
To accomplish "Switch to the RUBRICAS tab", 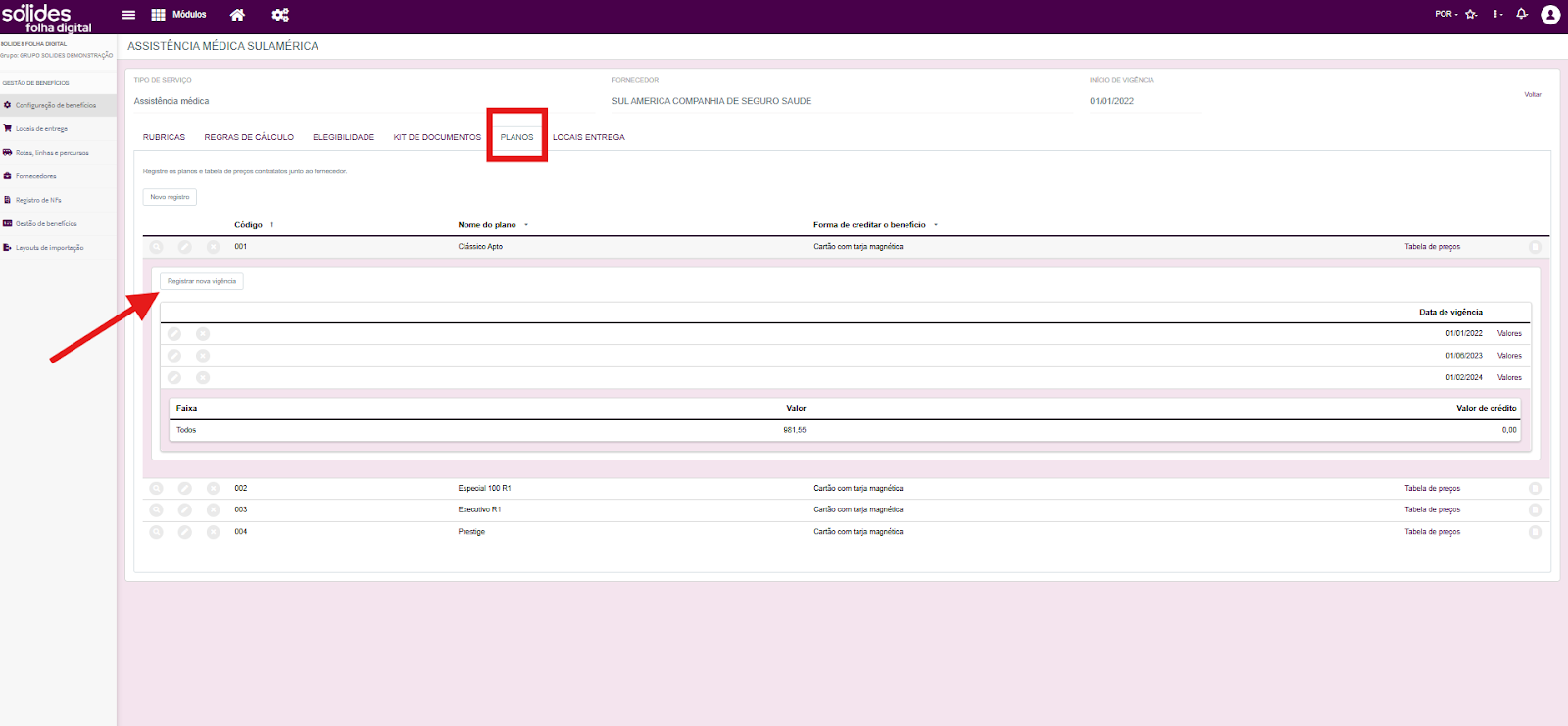I will [x=164, y=137].
